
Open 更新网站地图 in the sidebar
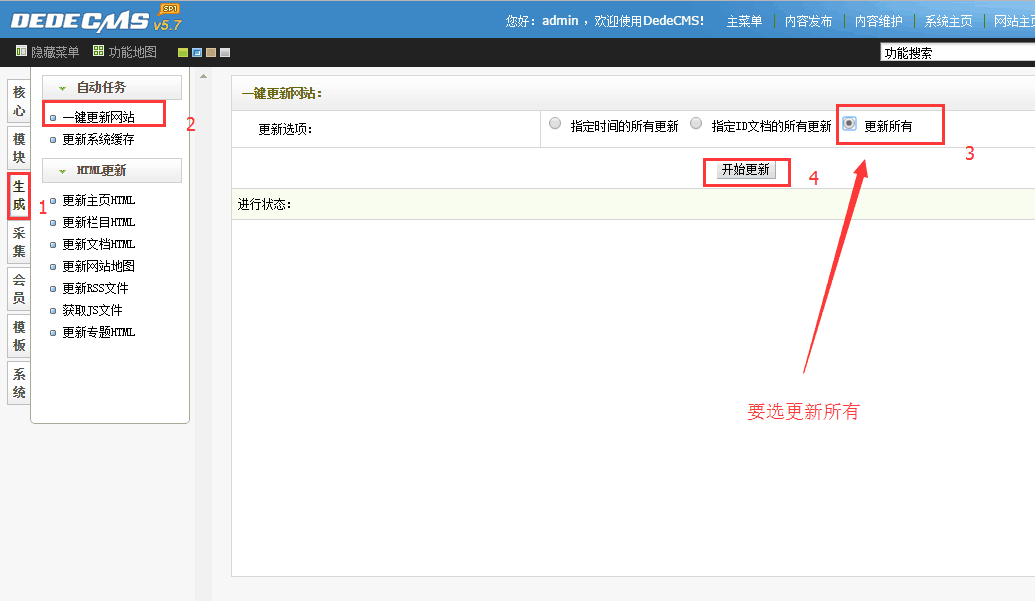[98, 266]
